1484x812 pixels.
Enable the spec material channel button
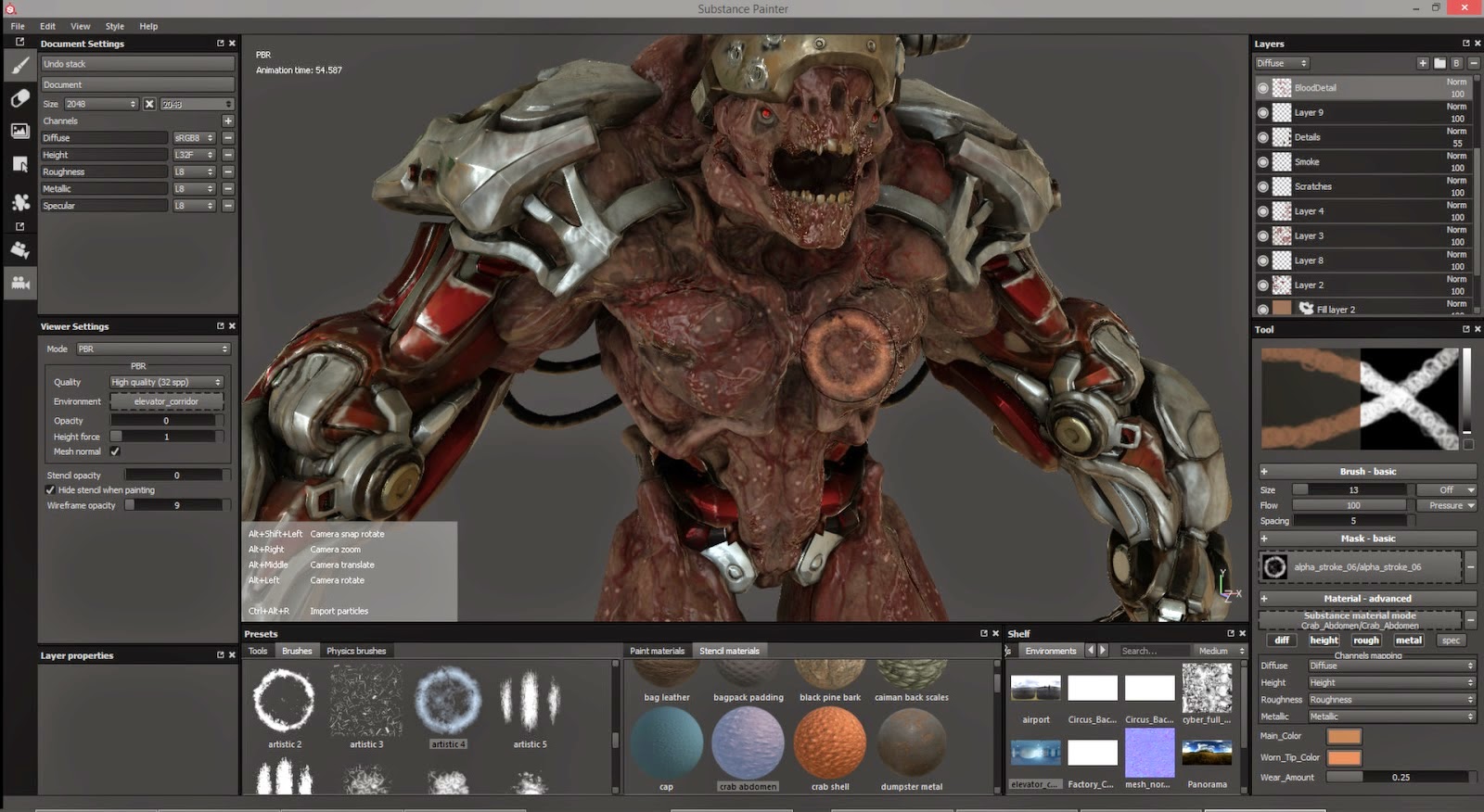pos(1451,640)
